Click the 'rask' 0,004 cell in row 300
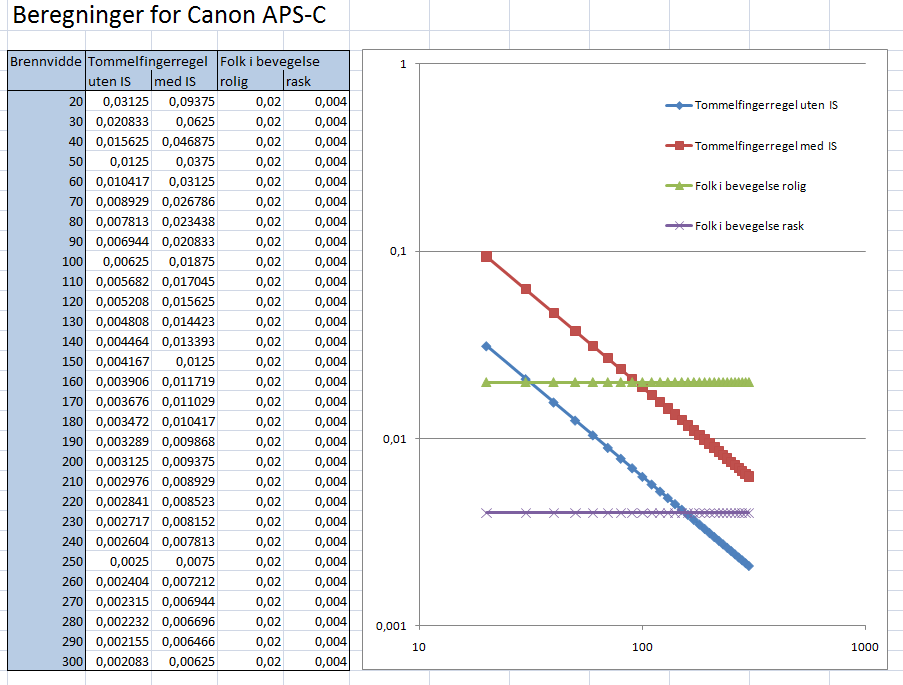The width and height of the screenshot is (903, 685). (x=316, y=661)
